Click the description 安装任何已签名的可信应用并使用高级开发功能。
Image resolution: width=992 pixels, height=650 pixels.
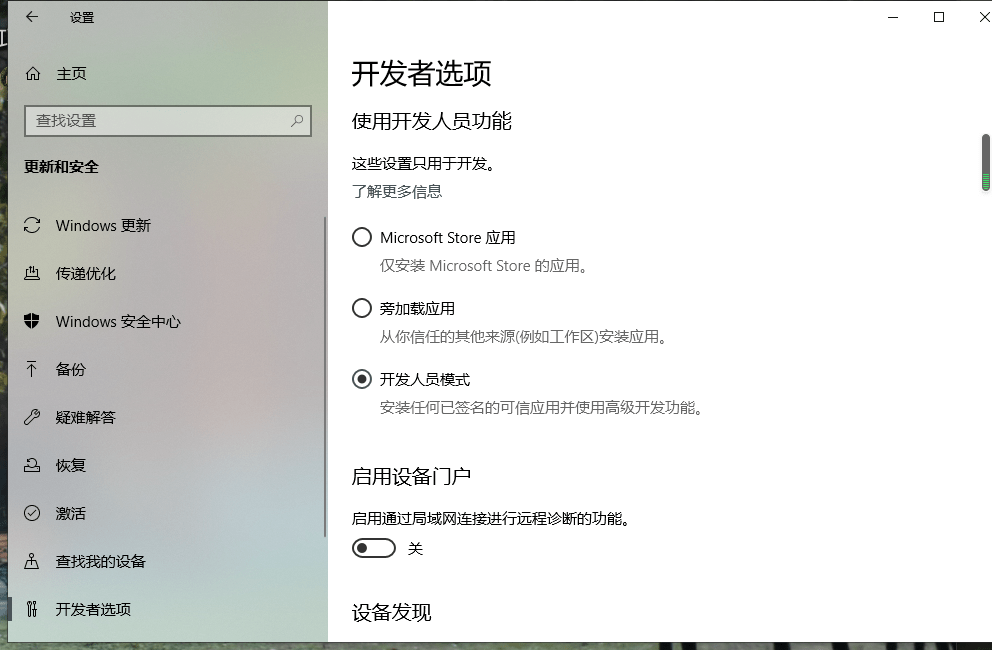pyautogui.click(x=542, y=408)
